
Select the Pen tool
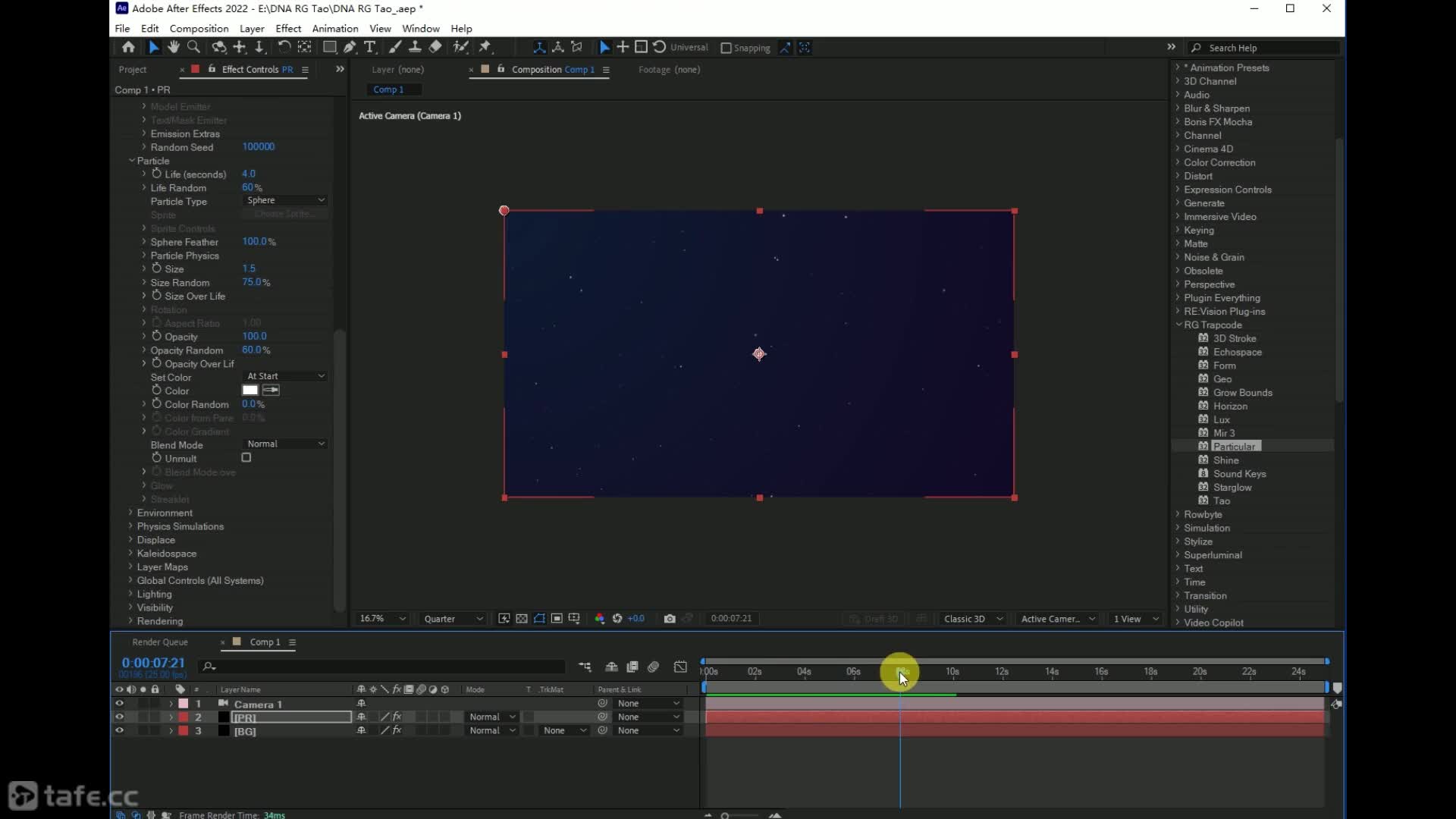[x=350, y=47]
